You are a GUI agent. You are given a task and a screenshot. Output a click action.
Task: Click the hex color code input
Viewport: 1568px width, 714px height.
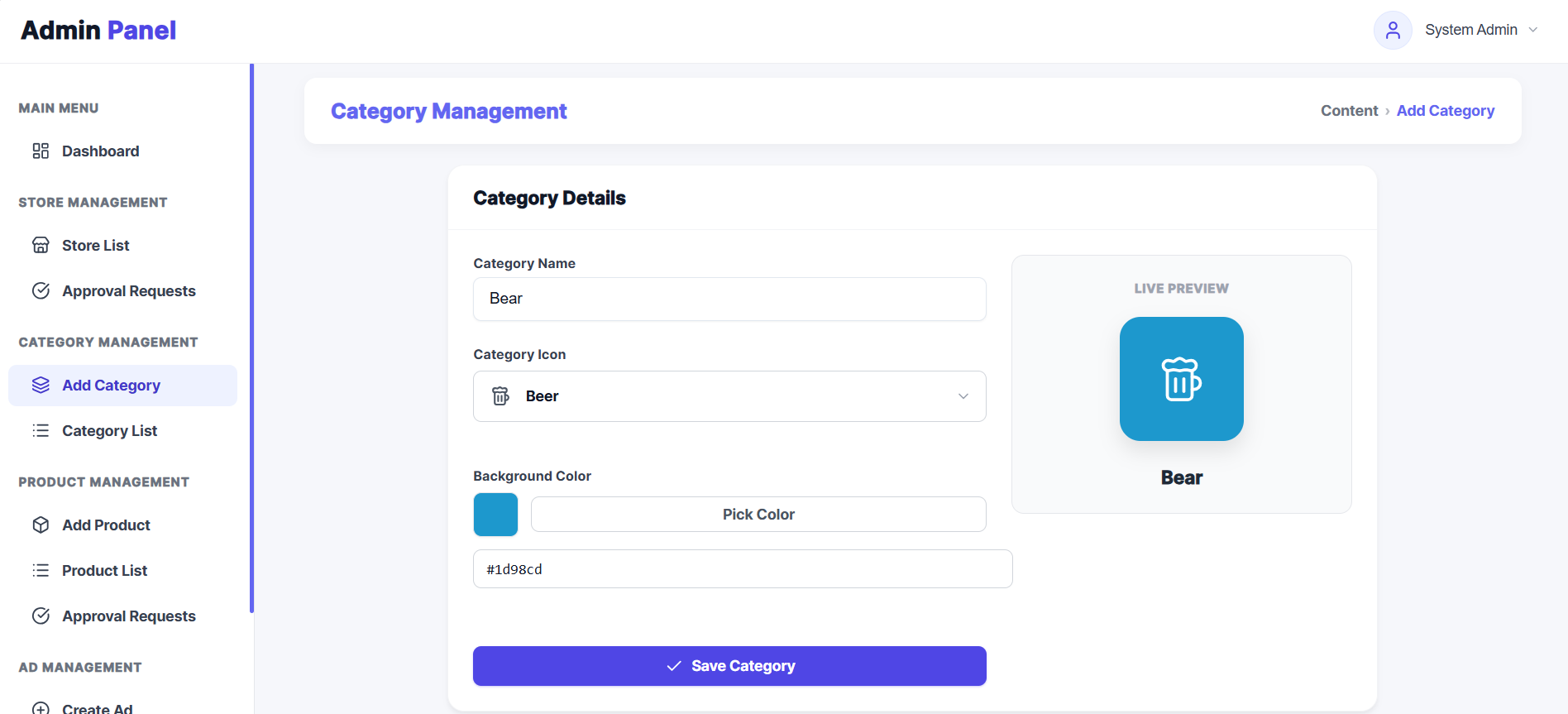click(742, 569)
